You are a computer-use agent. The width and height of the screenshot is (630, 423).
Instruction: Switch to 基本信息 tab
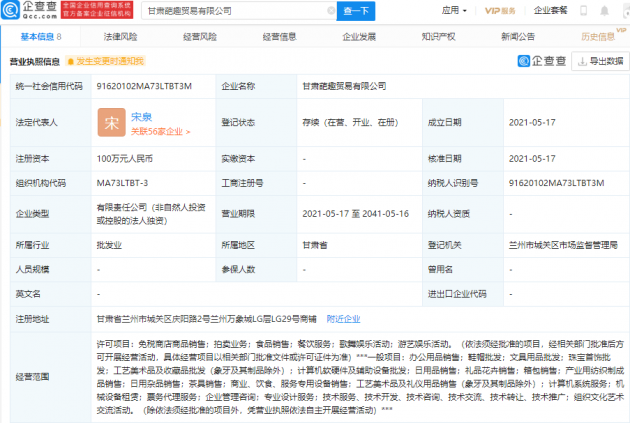41,37
